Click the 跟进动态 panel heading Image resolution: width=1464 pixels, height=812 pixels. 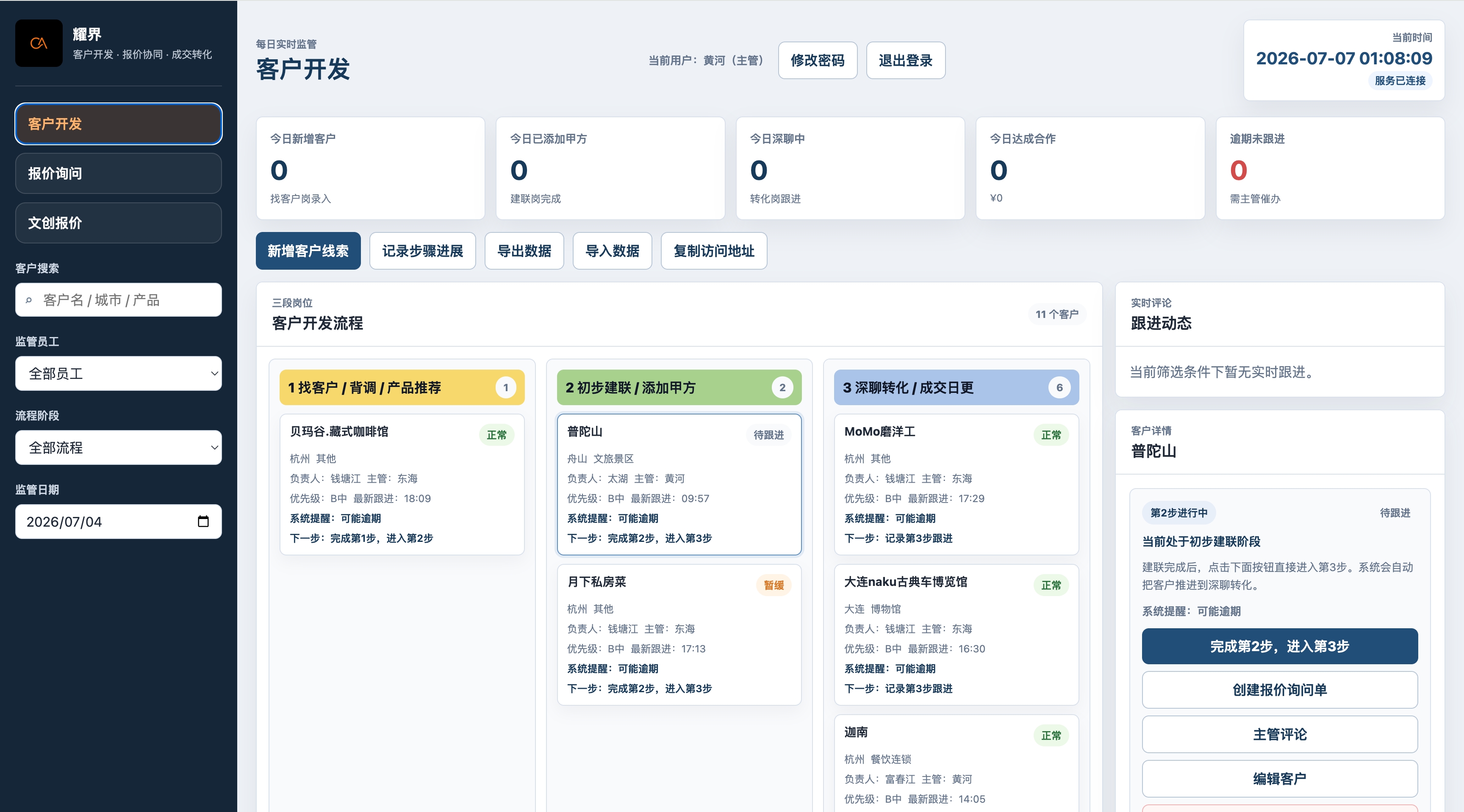tap(1161, 323)
